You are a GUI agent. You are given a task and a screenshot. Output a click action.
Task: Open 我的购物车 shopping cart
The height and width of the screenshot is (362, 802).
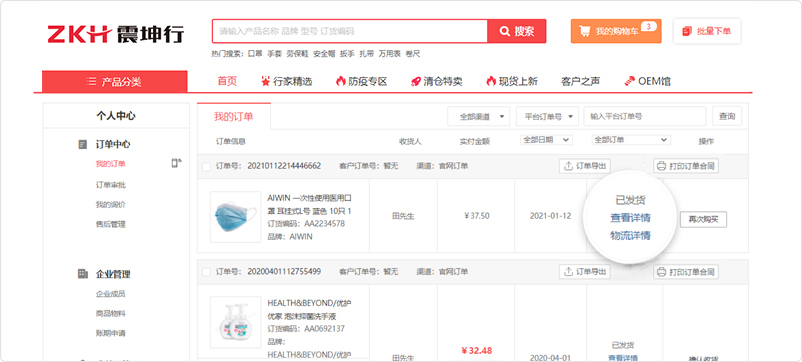[x=616, y=31]
